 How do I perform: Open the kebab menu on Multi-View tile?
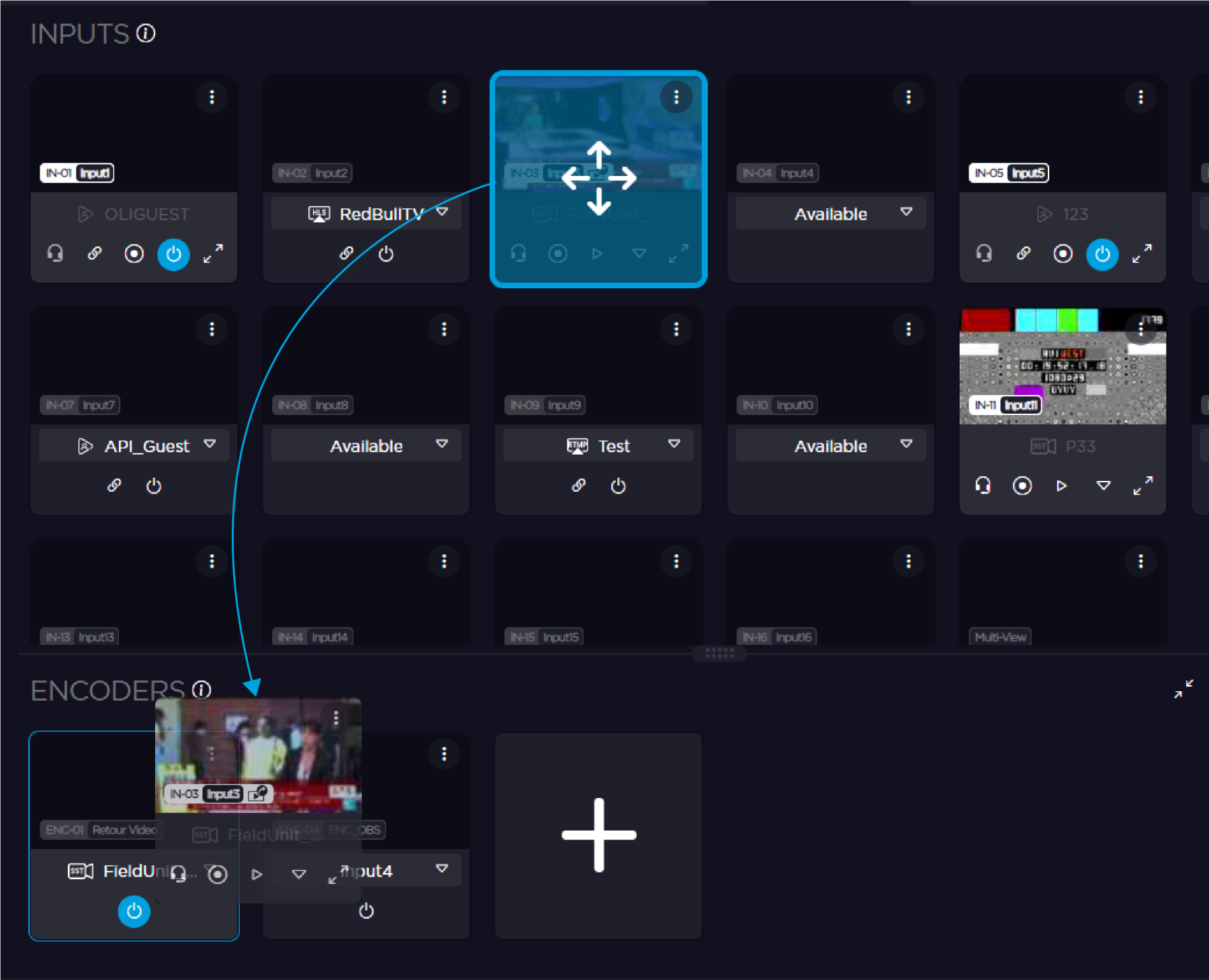pos(1141,561)
